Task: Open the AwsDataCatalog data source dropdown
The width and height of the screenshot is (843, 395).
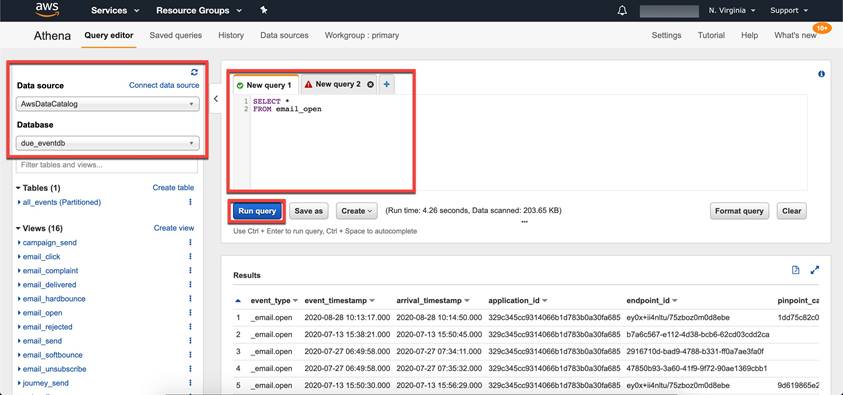Action: (x=108, y=104)
